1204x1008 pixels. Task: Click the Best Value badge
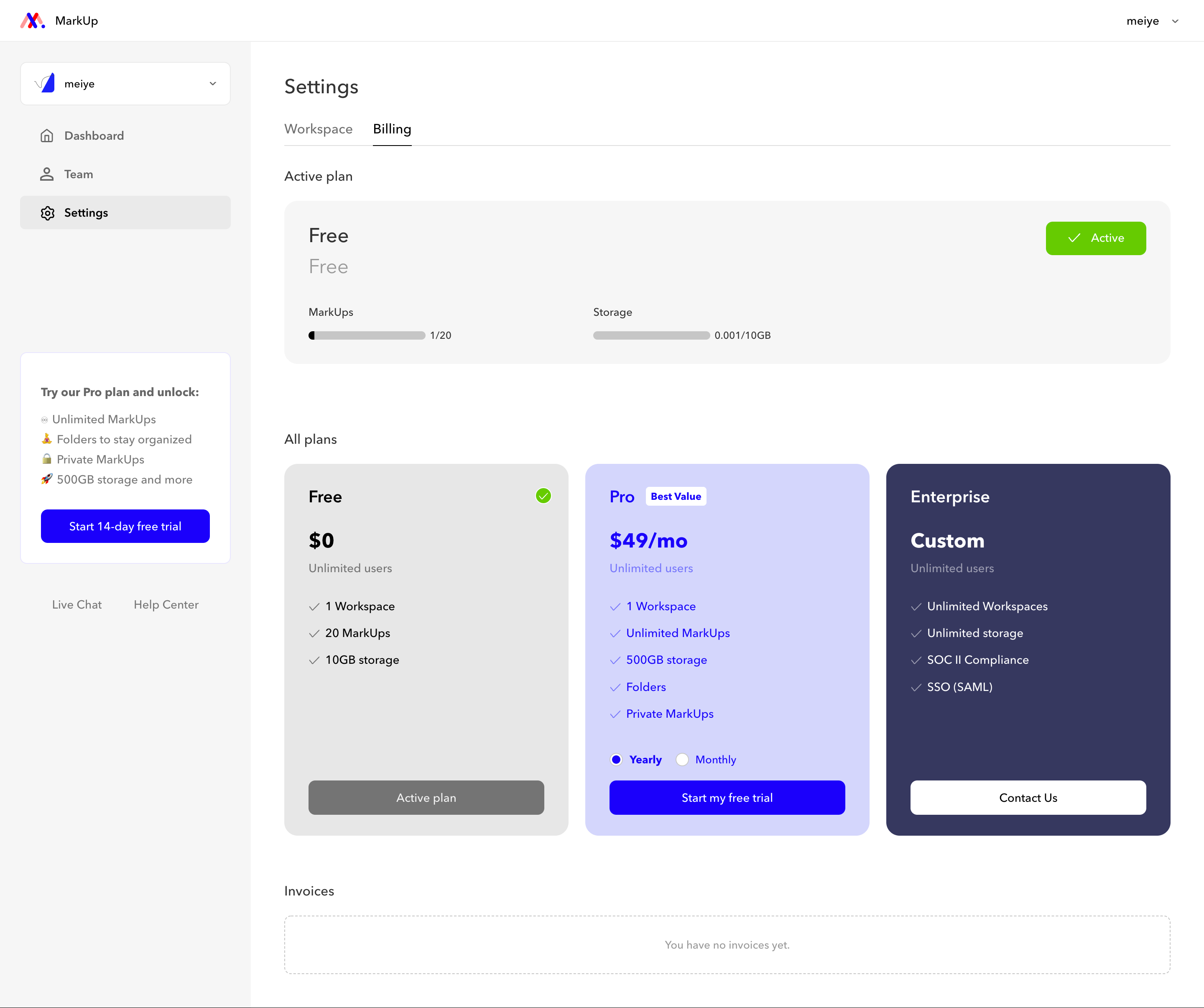click(676, 496)
